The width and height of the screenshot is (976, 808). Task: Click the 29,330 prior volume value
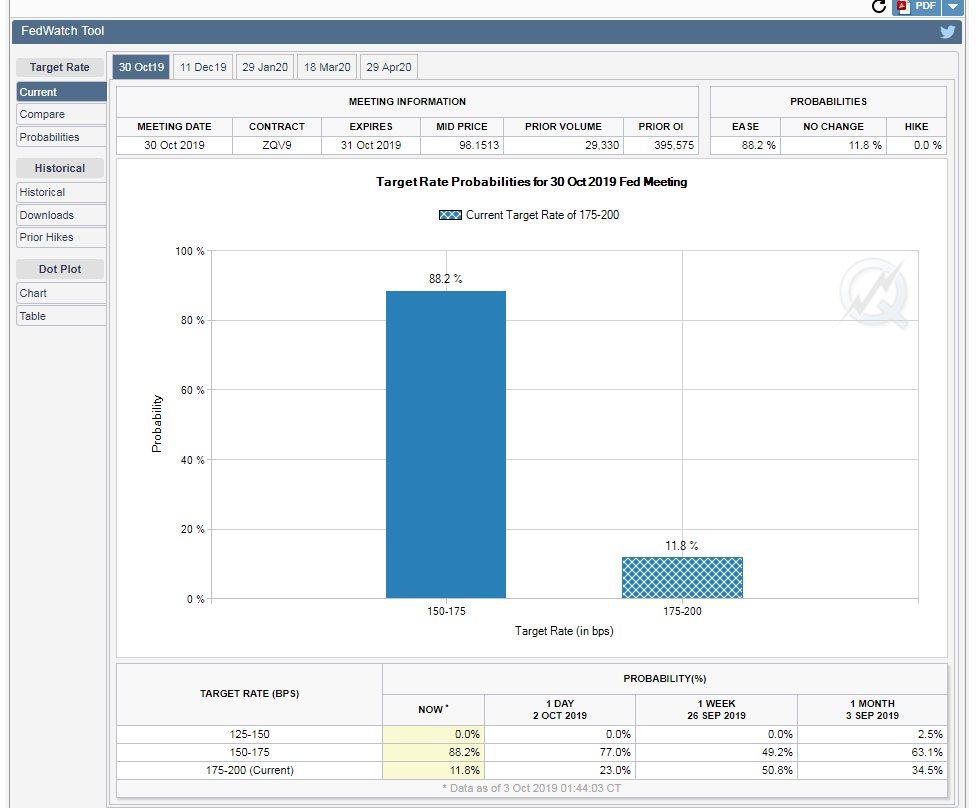563,145
